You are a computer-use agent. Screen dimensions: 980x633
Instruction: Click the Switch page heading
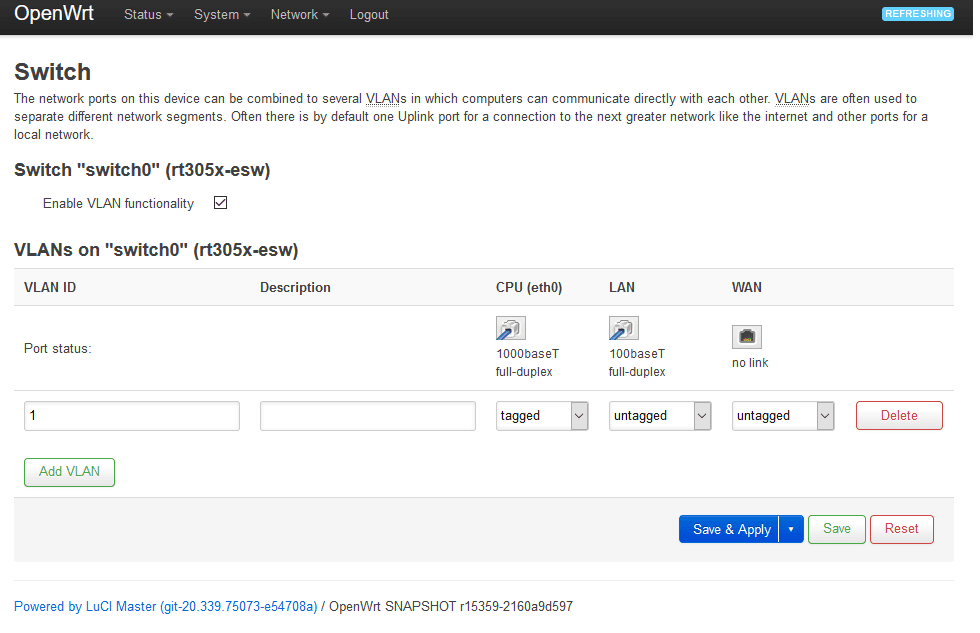[x=52, y=72]
